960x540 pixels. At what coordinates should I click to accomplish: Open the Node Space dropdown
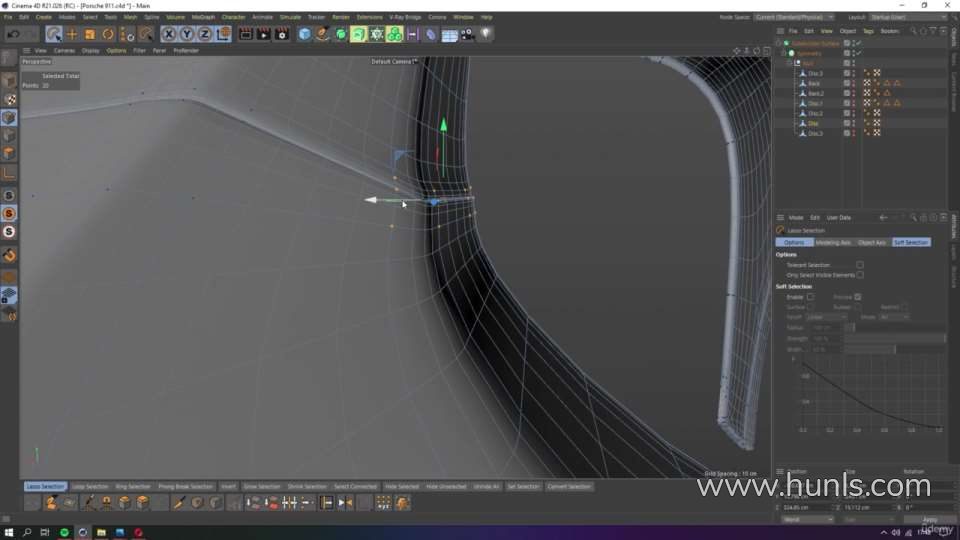792,17
